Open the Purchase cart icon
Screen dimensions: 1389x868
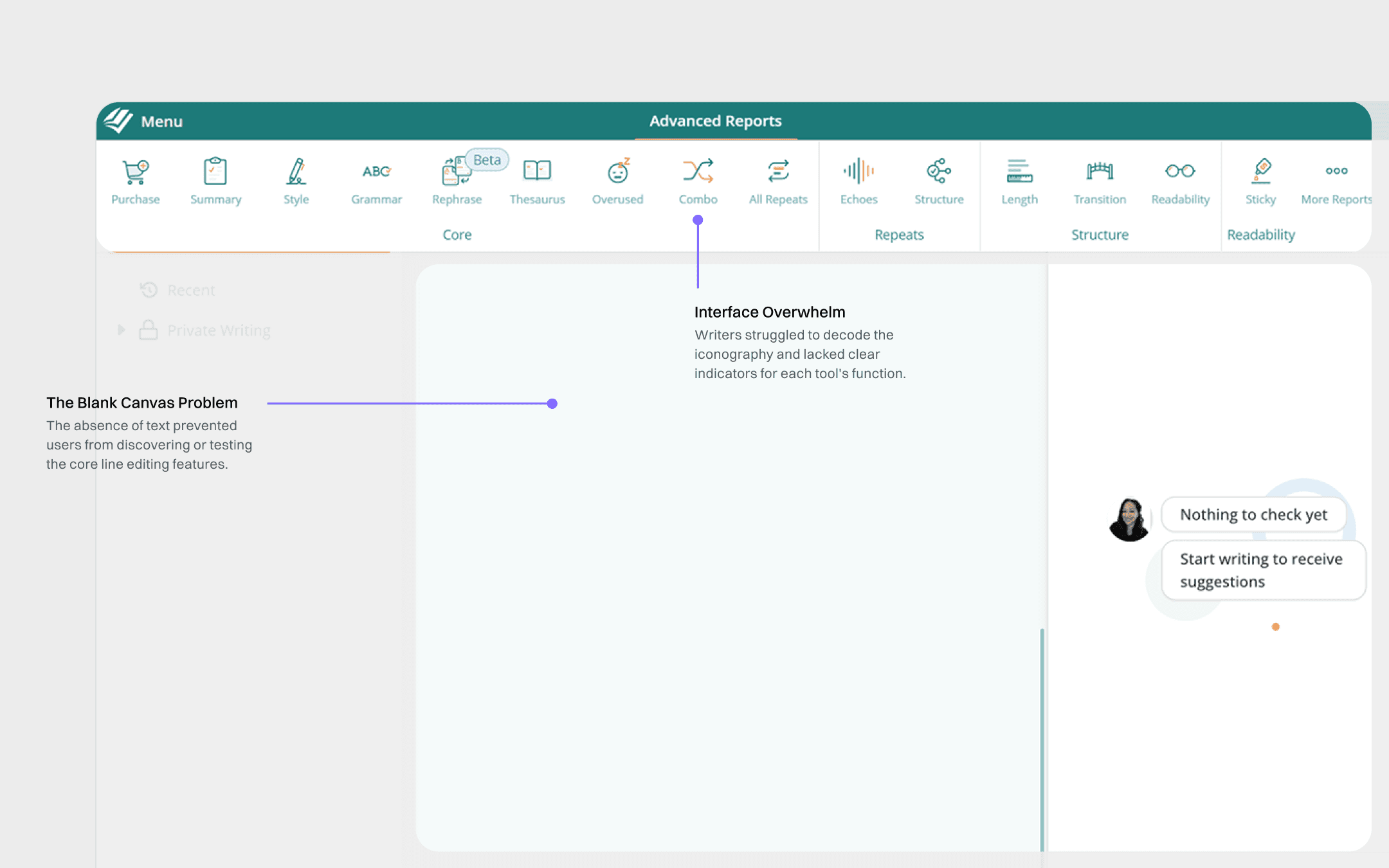135,181
